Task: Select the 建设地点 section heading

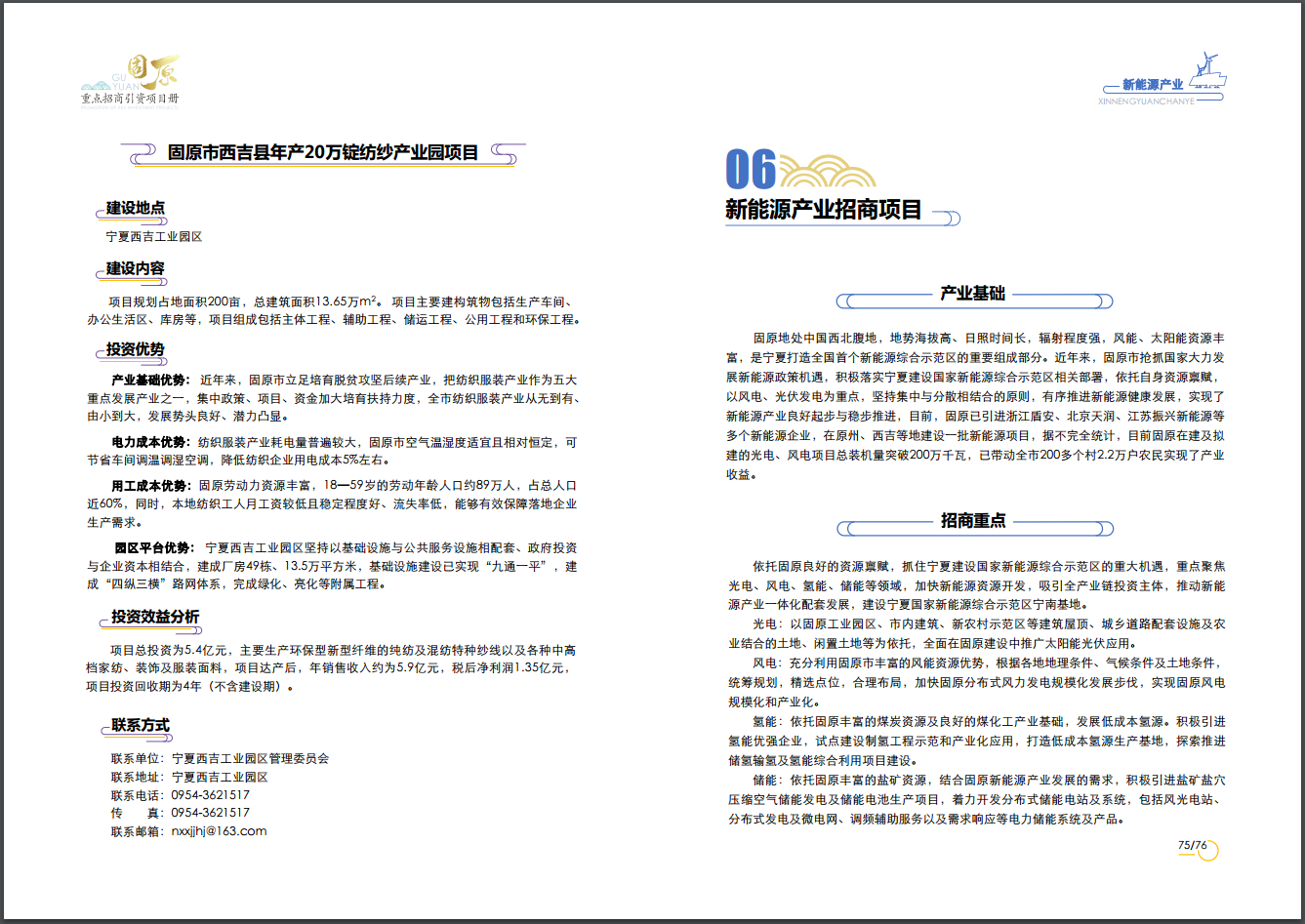Action: [x=136, y=208]
